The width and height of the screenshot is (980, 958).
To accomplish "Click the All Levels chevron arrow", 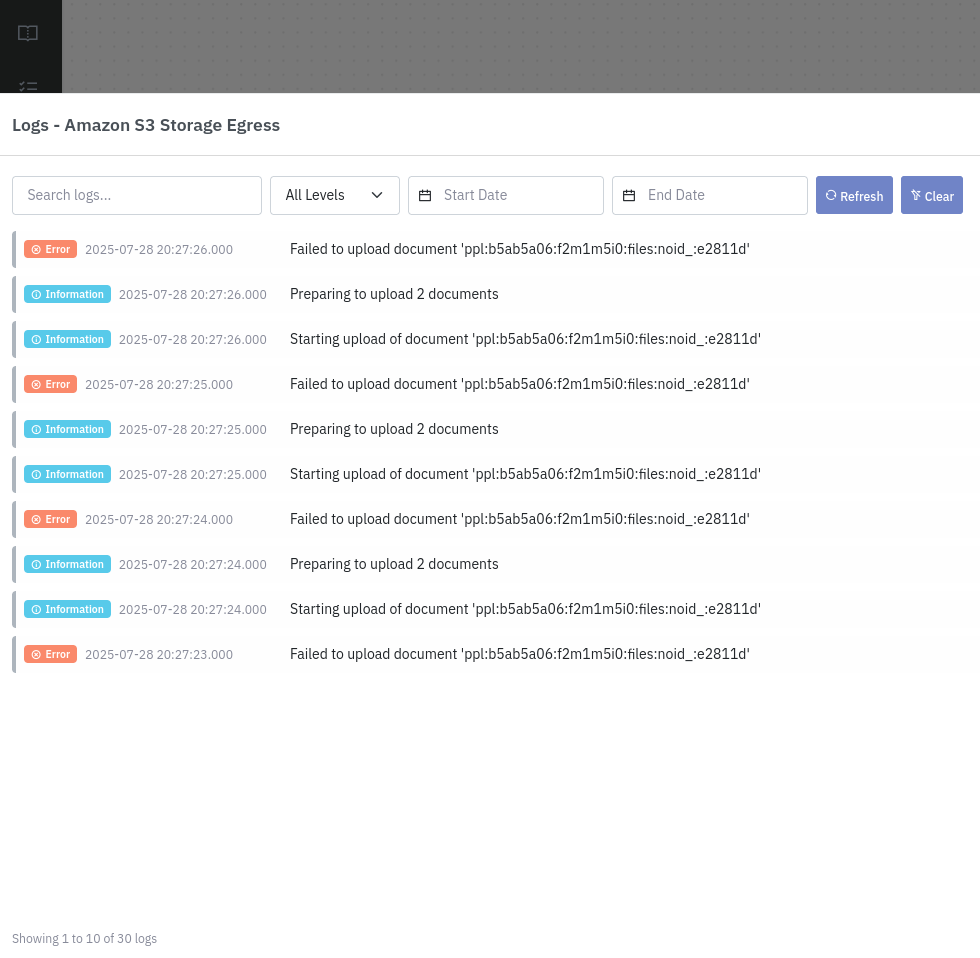I will pyautogui.click(x=377, y=196).
